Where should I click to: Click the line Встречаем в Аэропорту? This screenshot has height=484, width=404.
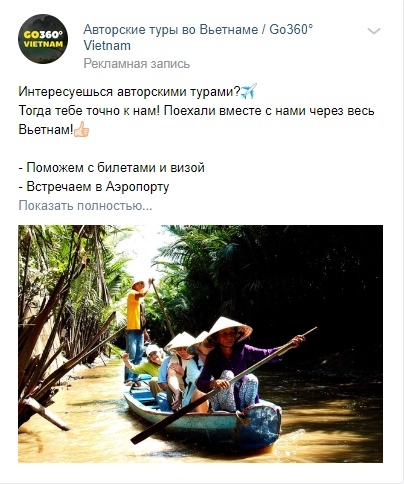tap(94, 186)
